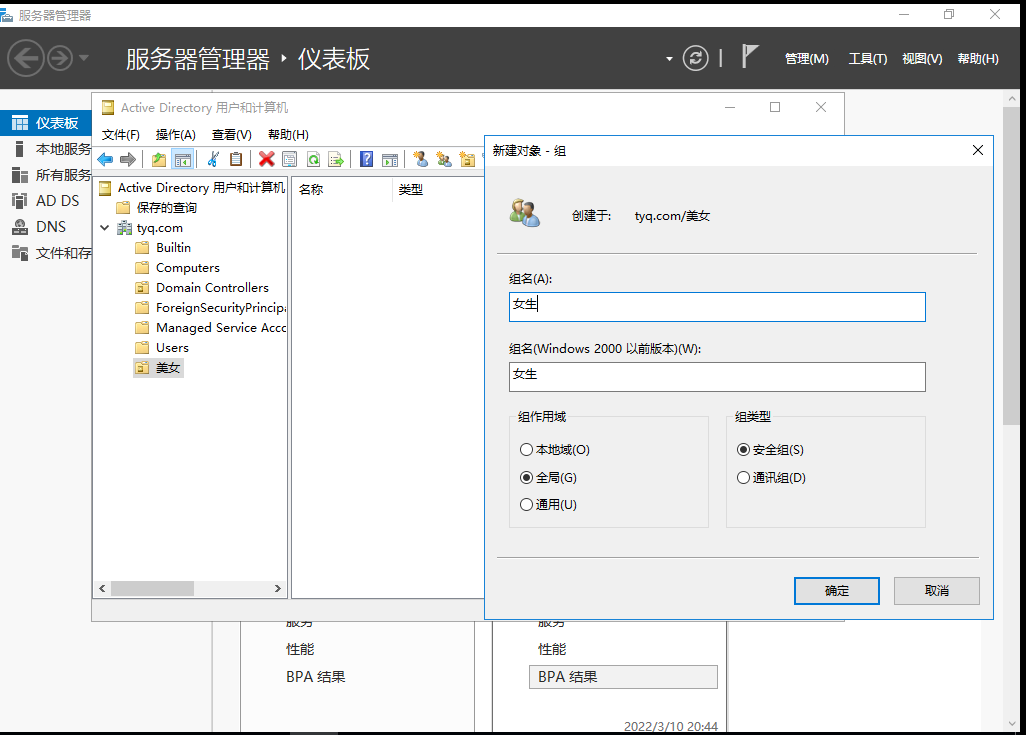Open the dropdown next to Server Manager navigation arrows

[x=84, y=58]
